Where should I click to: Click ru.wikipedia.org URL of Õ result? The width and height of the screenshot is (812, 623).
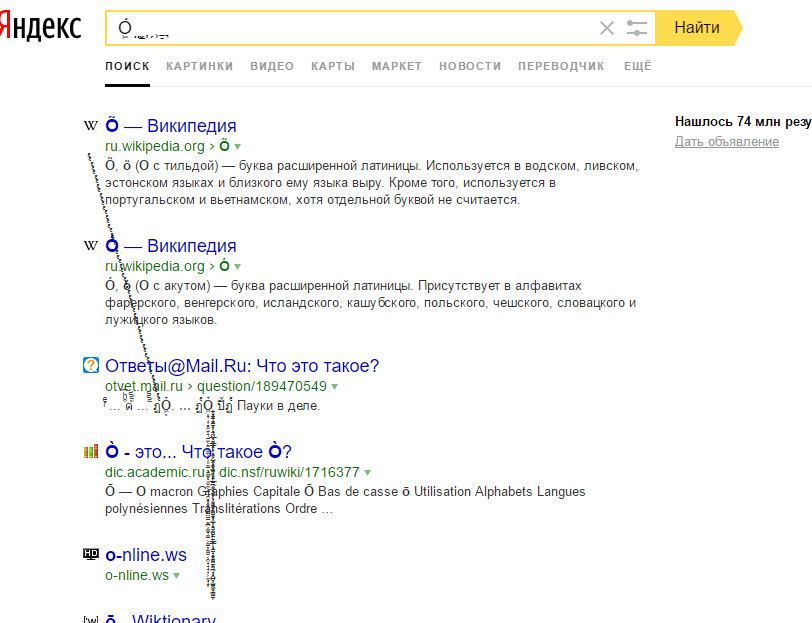pyautogui.click(x=155, y=146)
